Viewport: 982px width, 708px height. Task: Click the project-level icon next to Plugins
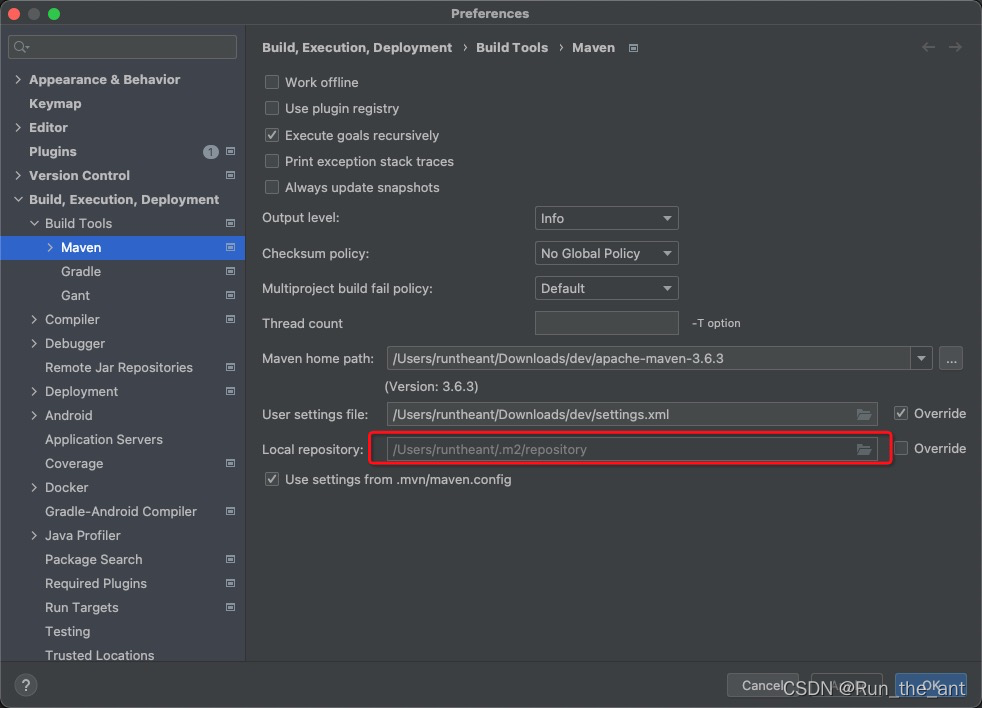230,152
